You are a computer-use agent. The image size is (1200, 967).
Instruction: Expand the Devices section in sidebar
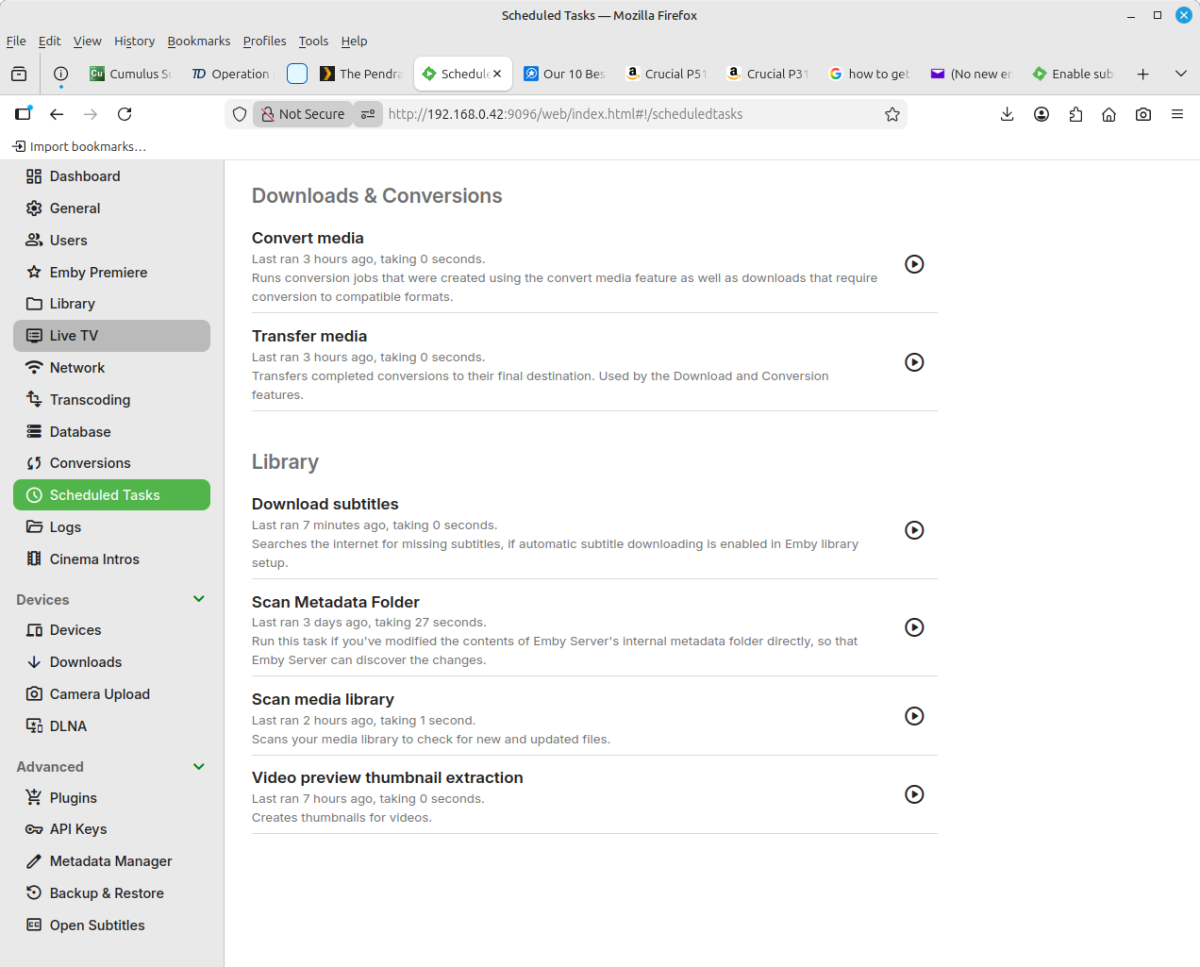[x=197, y=599]
